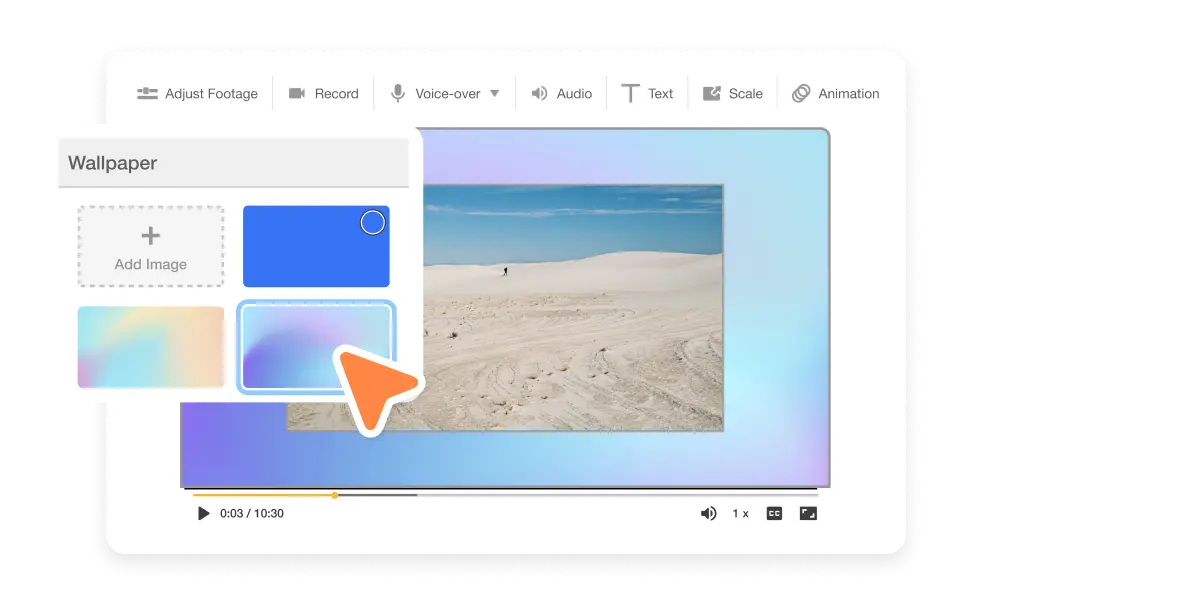
Task: Toggle picture-in-picture mode
Action: pos(807,513)
